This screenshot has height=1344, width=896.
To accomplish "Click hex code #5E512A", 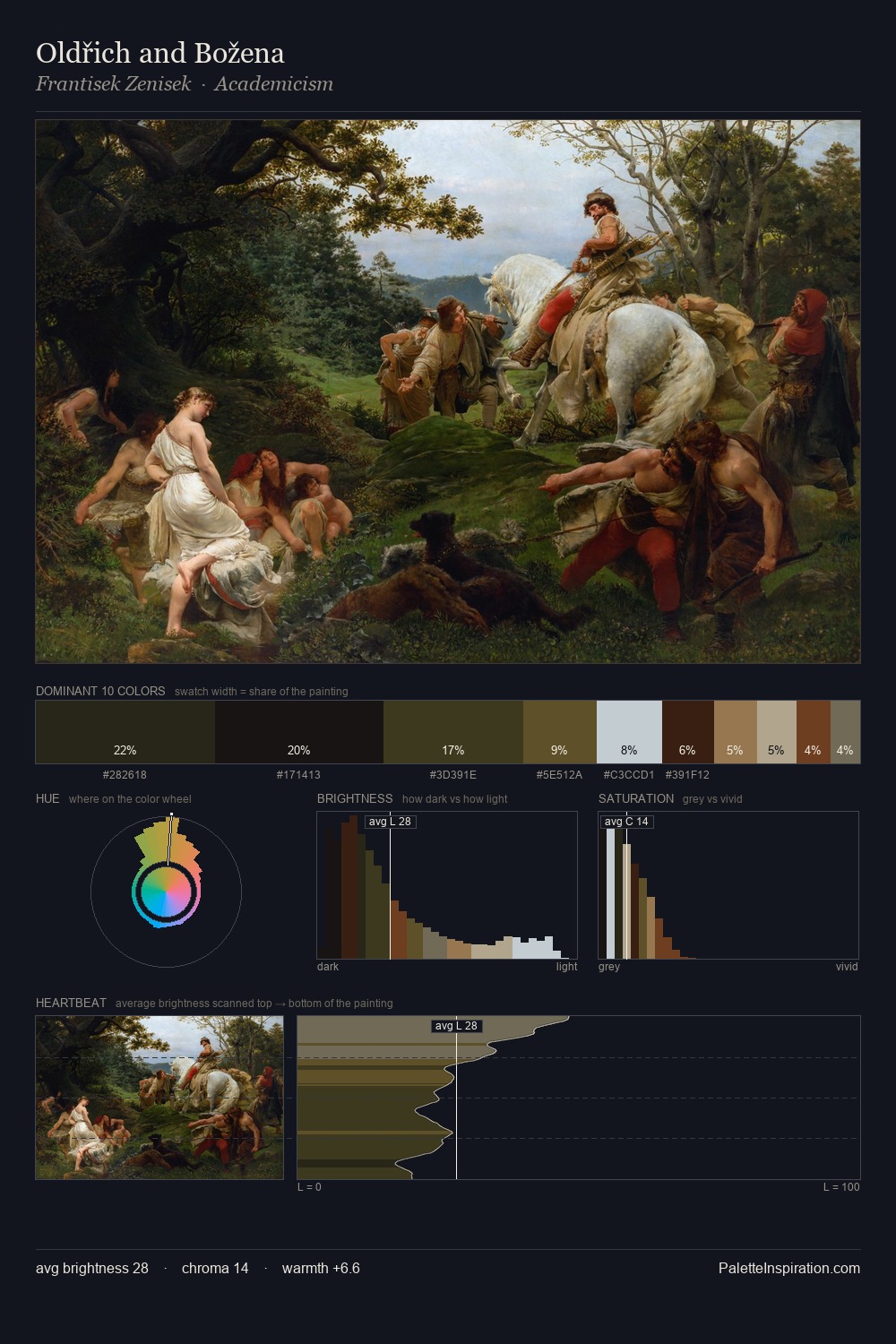I will coord(559,775).
